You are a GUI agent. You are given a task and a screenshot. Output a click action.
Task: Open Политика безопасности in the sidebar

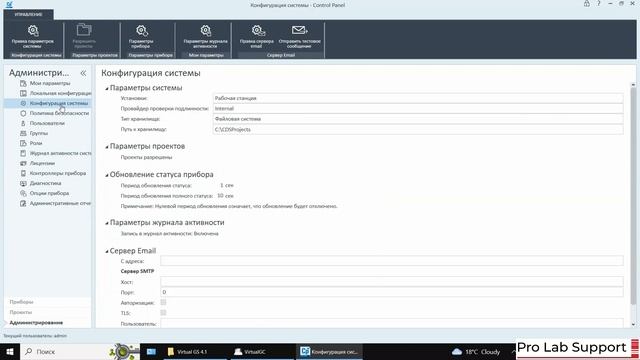59,113
